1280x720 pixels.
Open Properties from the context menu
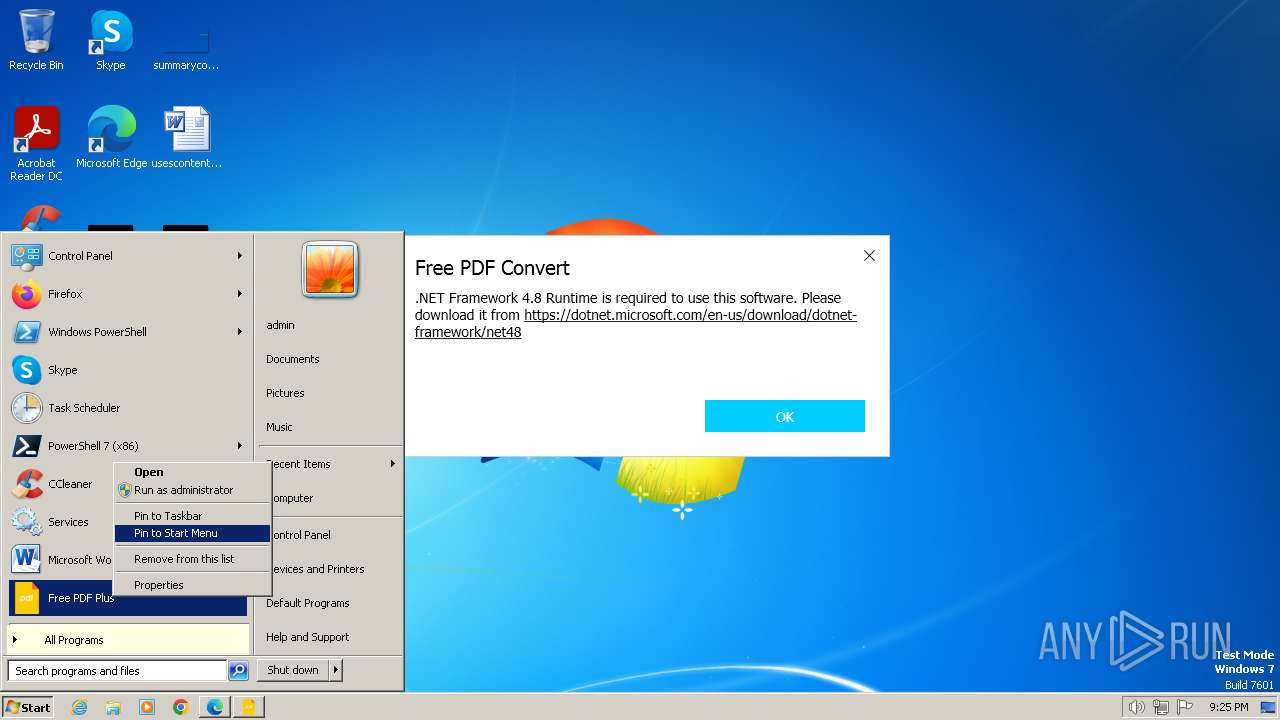coord(192,585)
